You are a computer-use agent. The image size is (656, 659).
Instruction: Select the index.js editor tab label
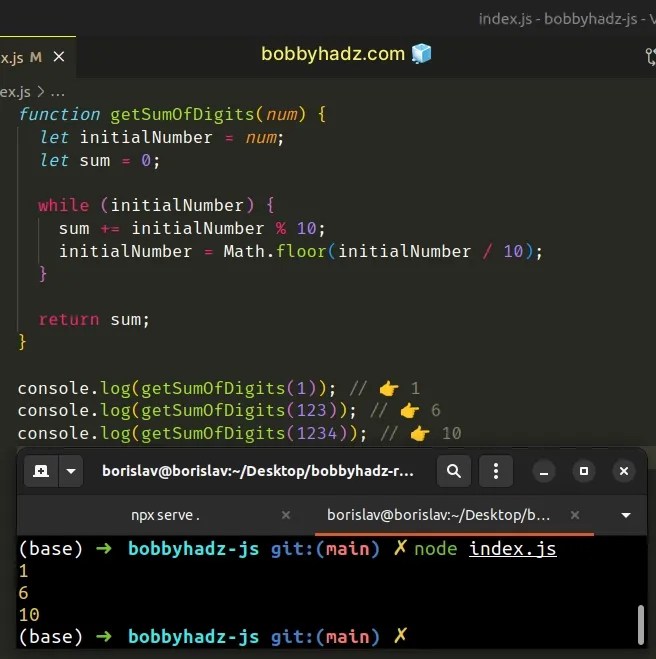11,57
